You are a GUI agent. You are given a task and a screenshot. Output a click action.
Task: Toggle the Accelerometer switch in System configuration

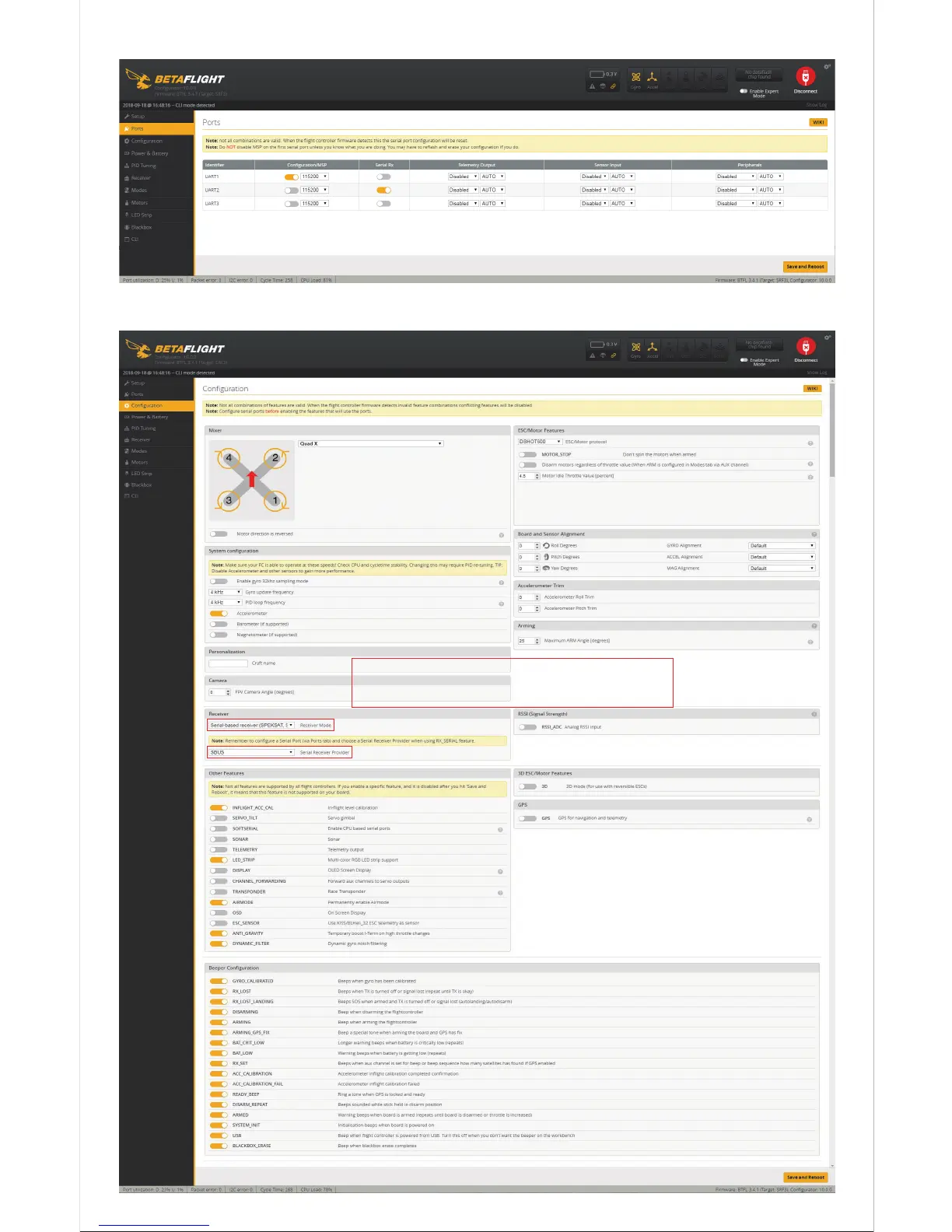219,613
